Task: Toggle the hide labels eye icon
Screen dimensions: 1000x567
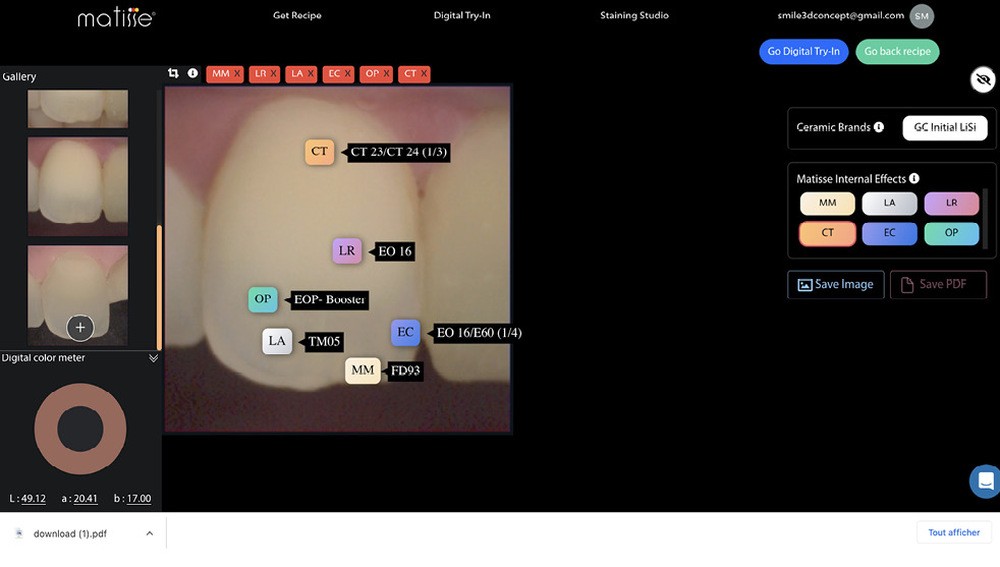Action: pyautogui.click(x=982, y=80)
